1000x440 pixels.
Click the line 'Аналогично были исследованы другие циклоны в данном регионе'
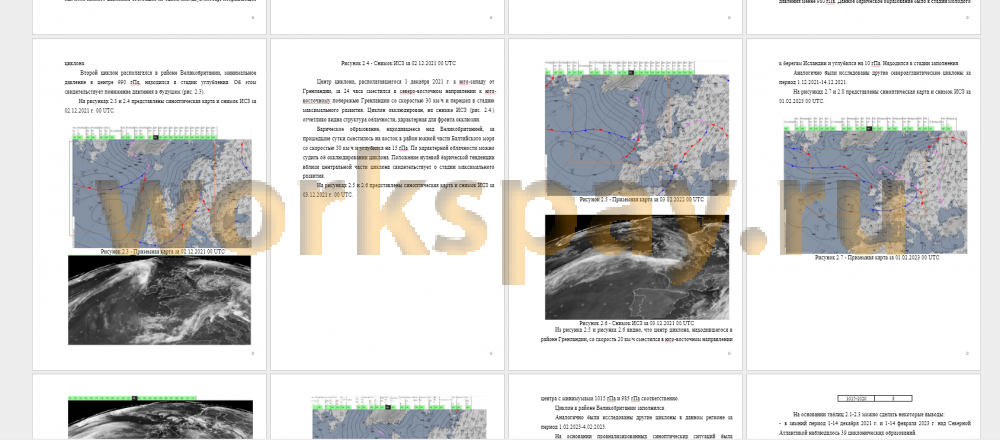pos(637,422)
